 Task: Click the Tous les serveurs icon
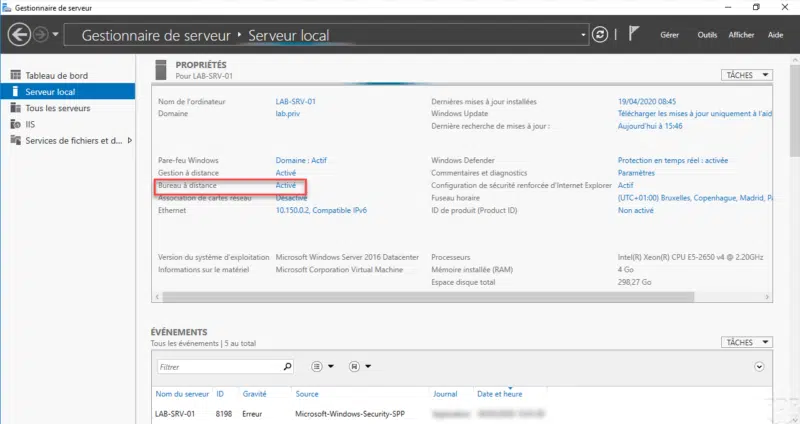[16, 108]
